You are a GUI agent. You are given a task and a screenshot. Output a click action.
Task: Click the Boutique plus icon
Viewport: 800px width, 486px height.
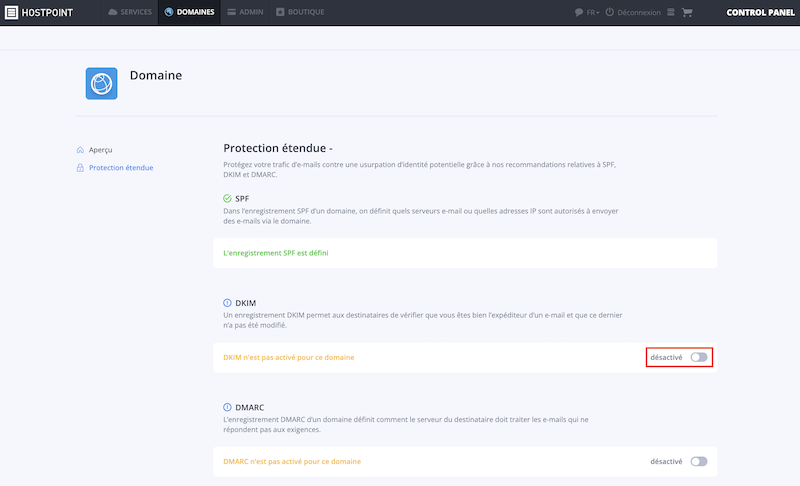(280, 12)
